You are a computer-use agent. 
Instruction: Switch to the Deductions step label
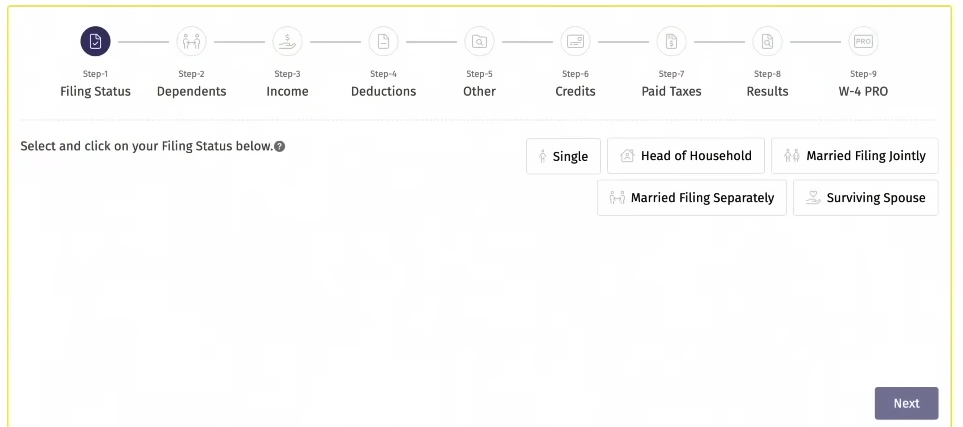click(383, 92)
